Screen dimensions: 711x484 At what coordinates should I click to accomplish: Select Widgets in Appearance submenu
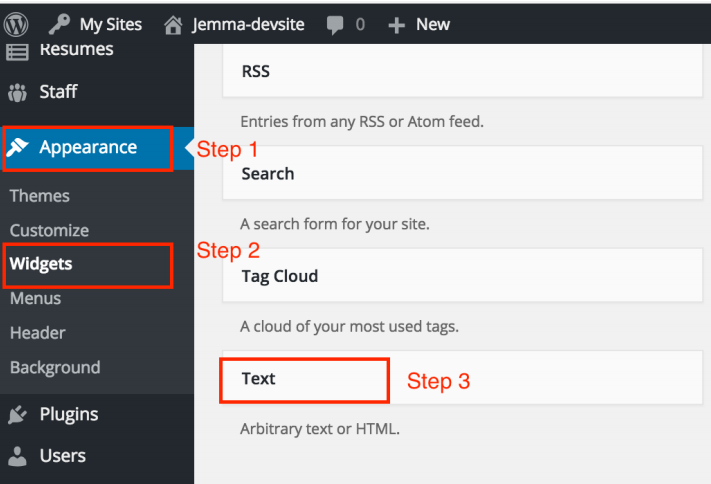point(41,264)
